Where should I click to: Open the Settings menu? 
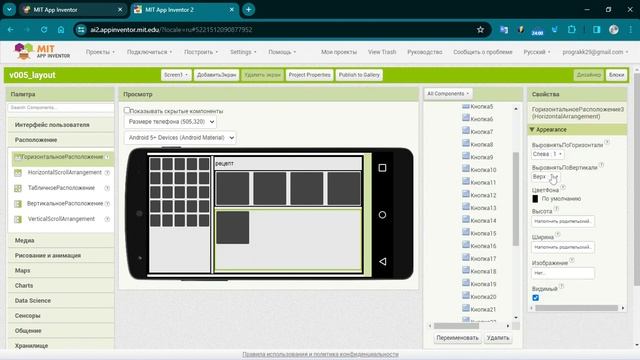point(243,52)
